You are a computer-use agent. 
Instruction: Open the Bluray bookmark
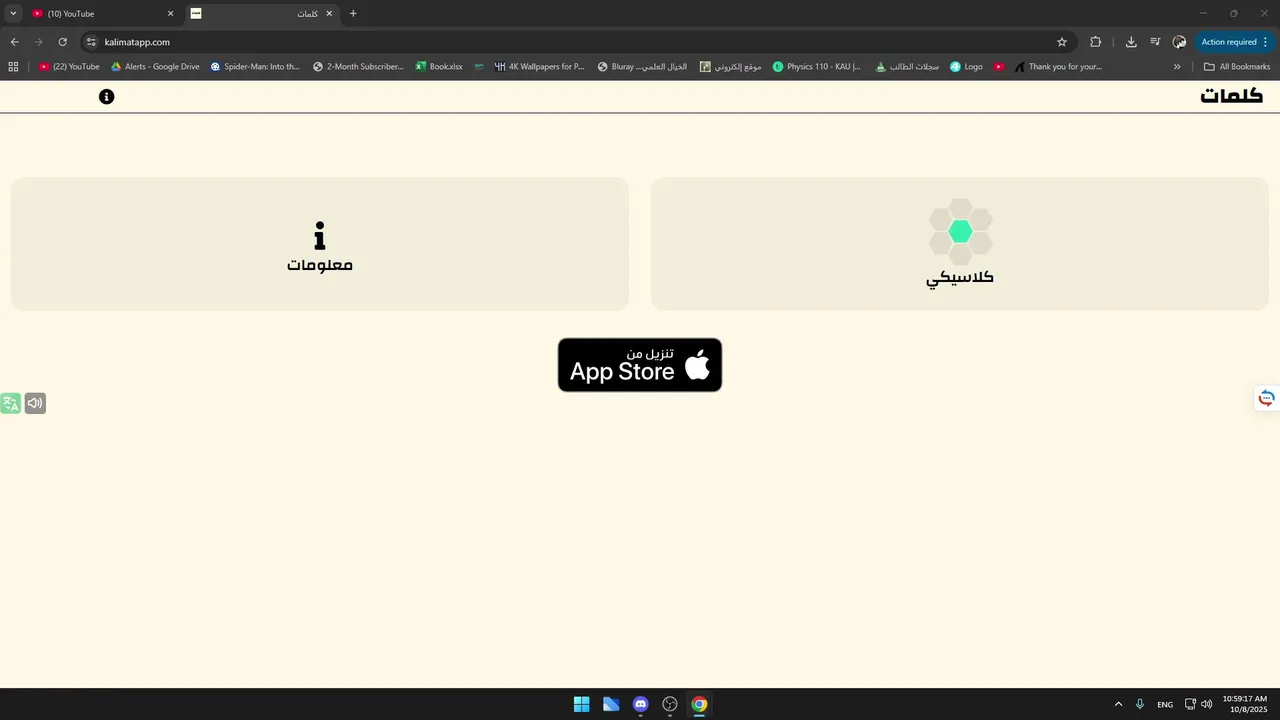tap(642, 67)
